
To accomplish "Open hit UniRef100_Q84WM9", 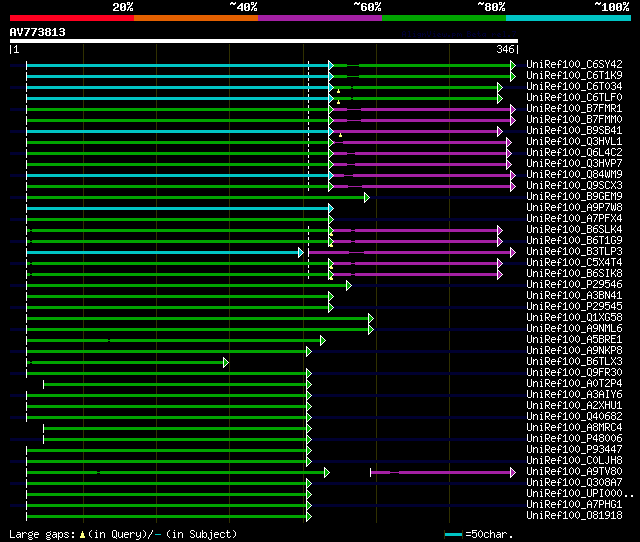I will tap(574, 175).
